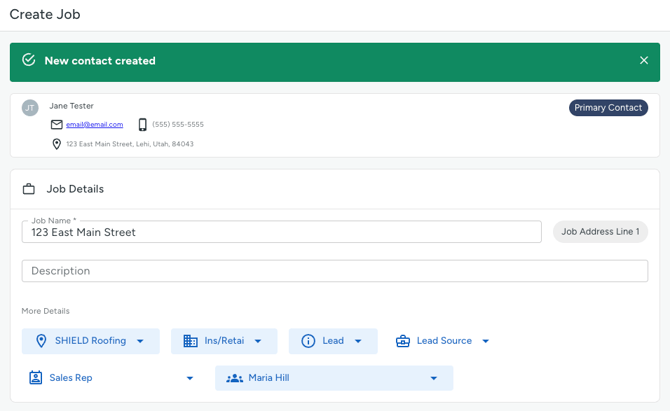
Task: Focus the Job Name input field
Action: [x=282, y=232]
